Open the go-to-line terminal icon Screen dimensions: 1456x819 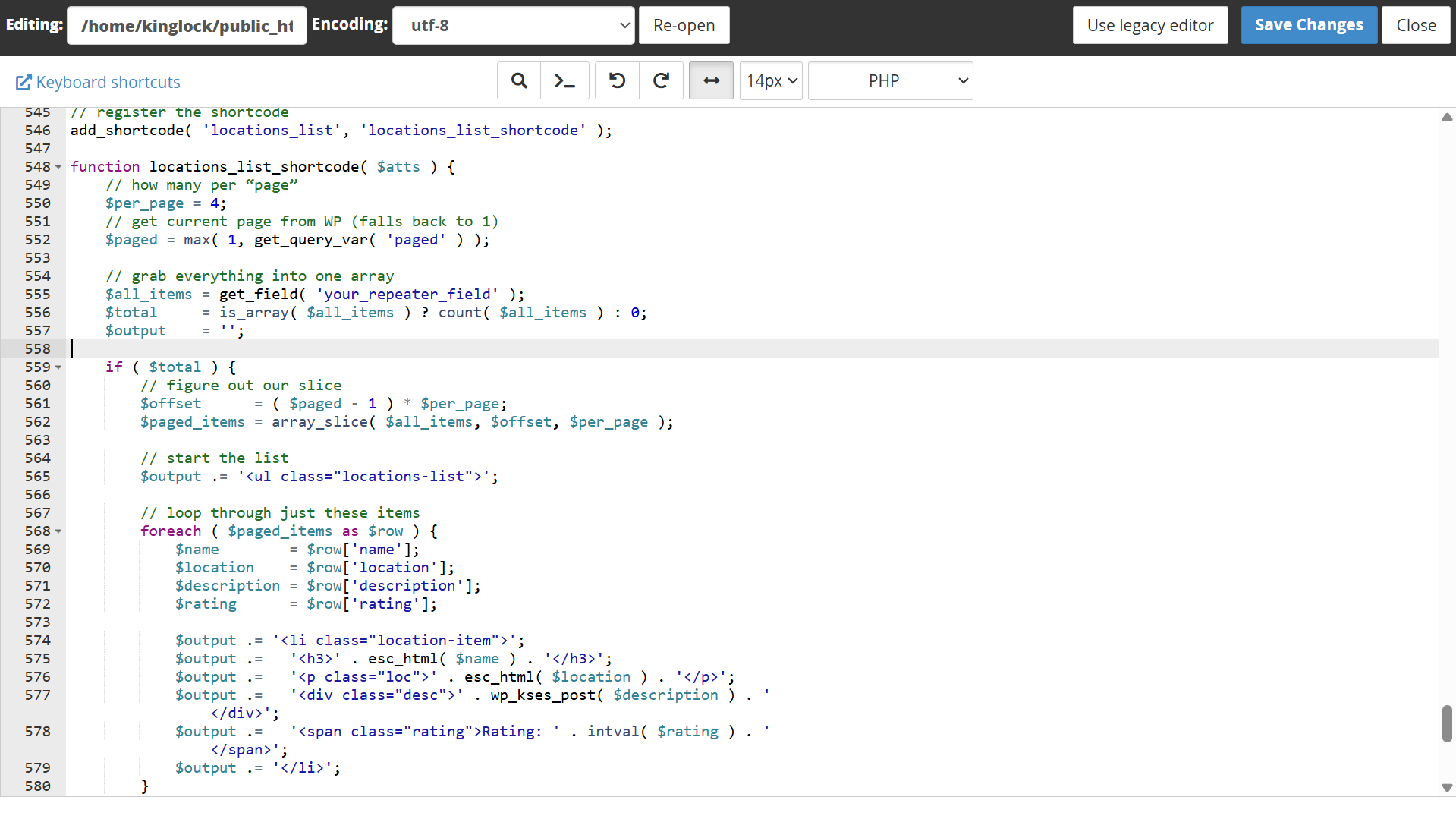[x=564, y=80]
